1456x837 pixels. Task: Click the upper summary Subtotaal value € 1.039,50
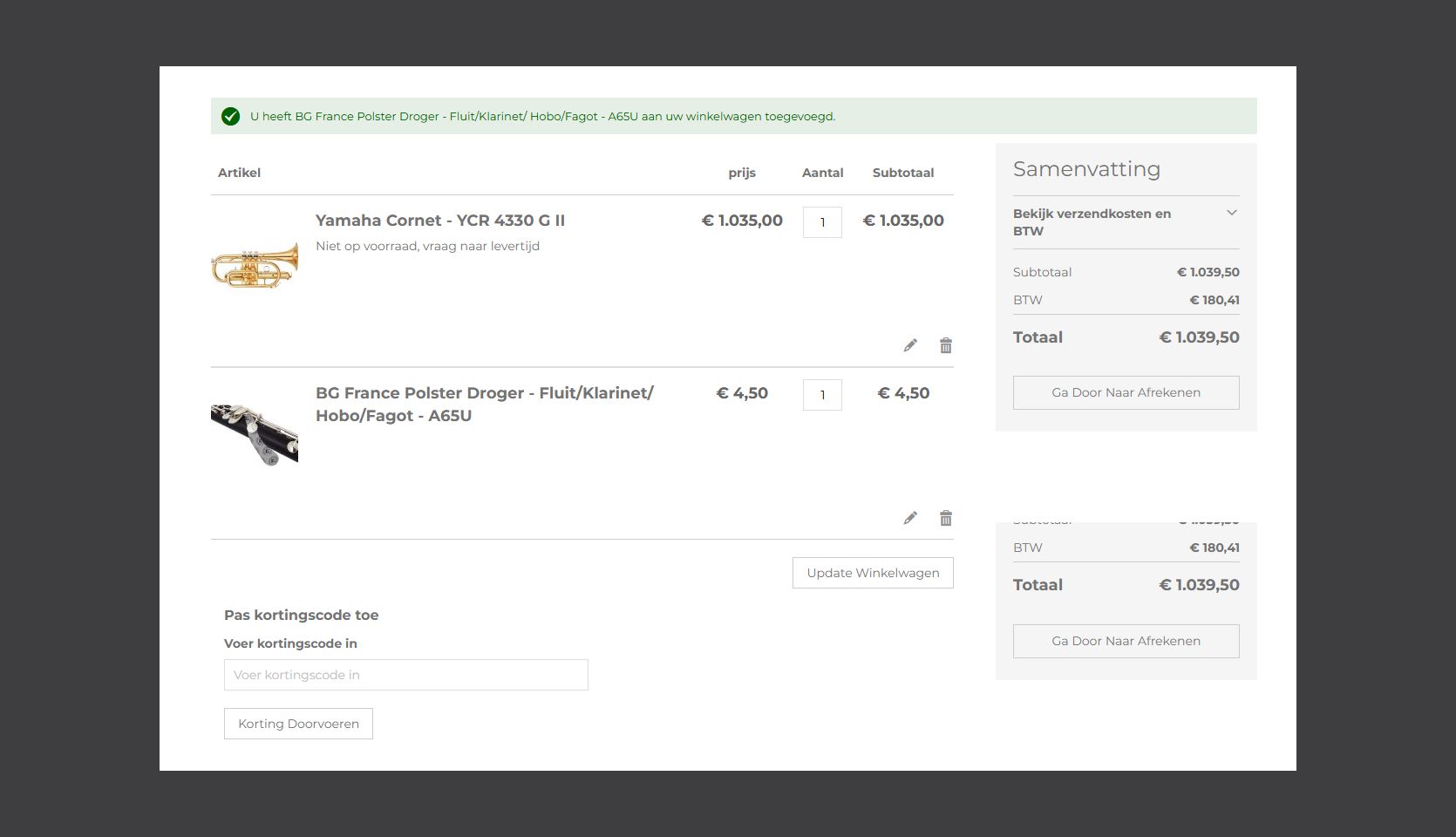[x=1208, y=272]
